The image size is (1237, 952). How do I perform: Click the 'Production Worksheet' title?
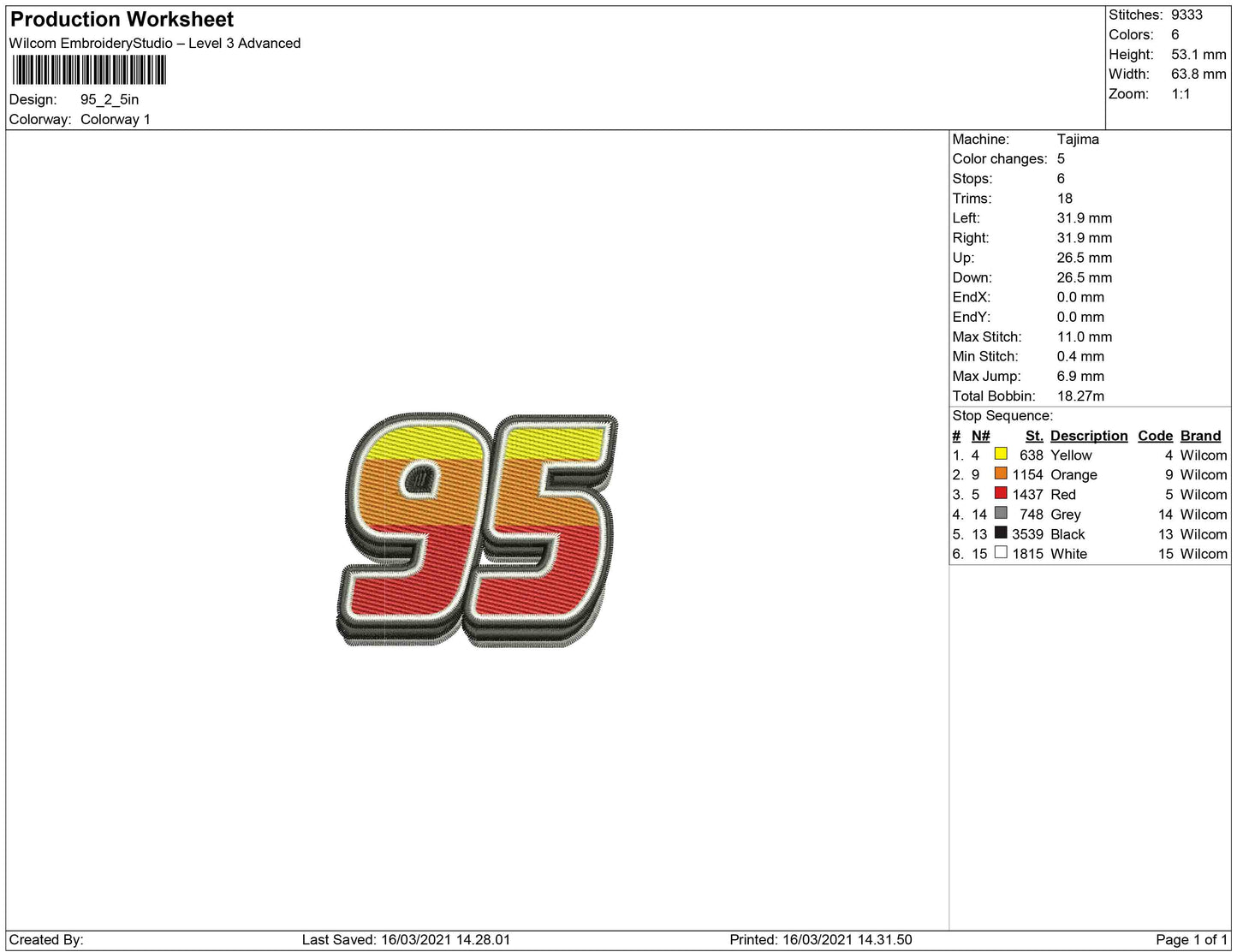[x=122, y=19]
